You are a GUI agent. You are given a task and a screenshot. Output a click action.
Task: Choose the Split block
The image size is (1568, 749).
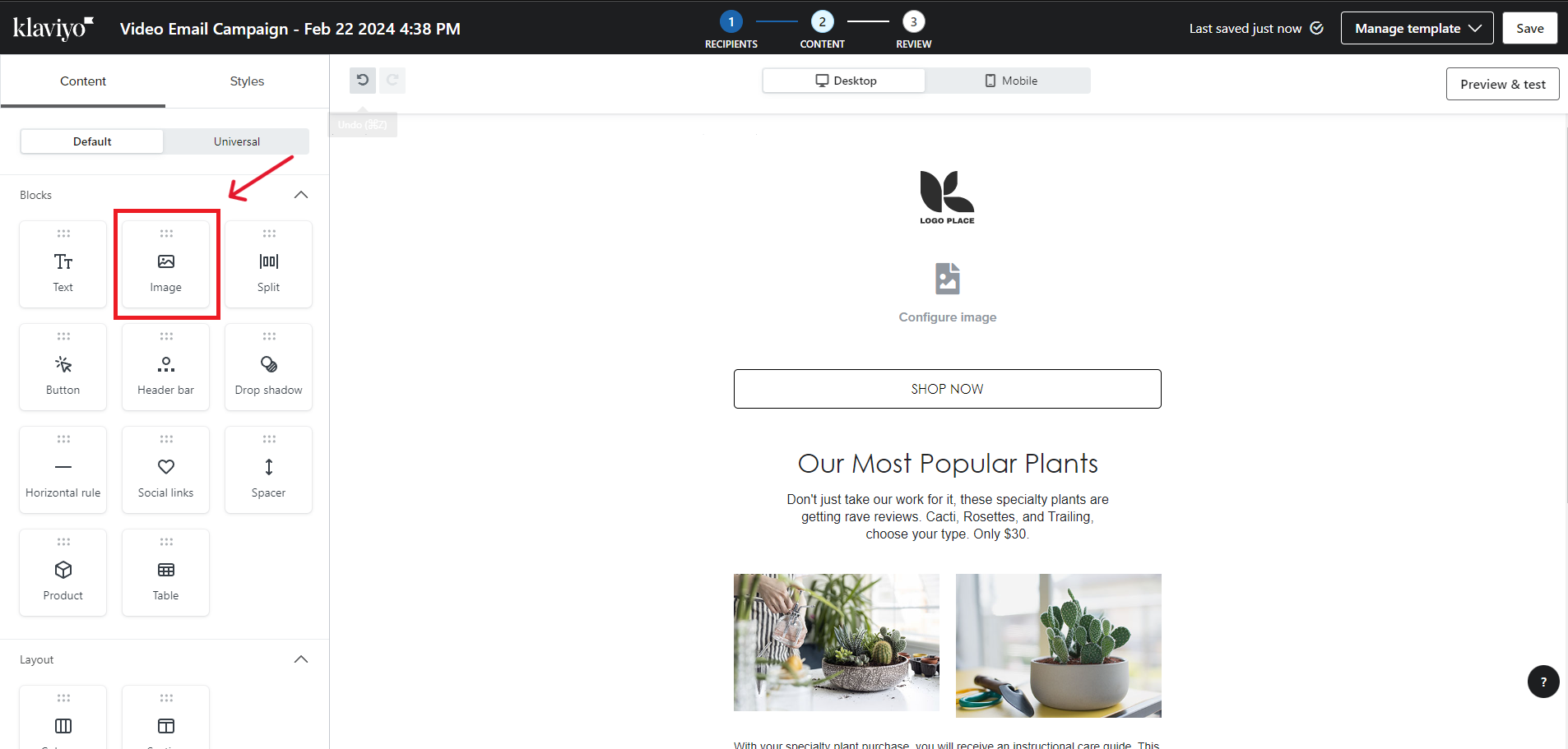coord(268,264)
